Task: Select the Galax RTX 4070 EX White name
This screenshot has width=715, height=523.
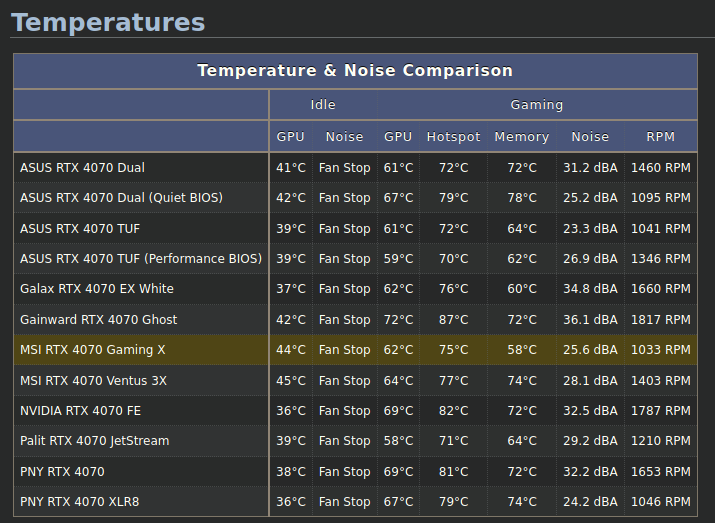Action: (97, 289)
